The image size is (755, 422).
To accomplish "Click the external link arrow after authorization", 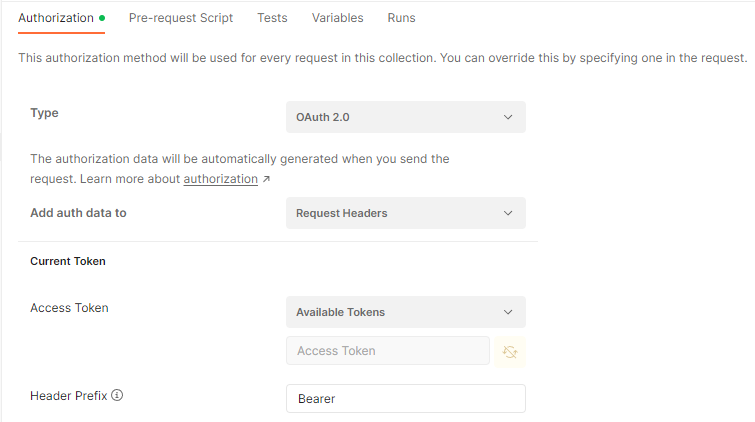I will point(266,179).
